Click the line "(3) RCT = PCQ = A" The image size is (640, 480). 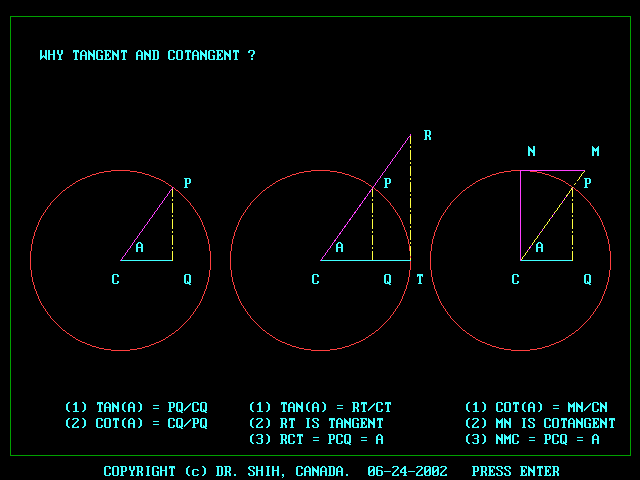316,439
